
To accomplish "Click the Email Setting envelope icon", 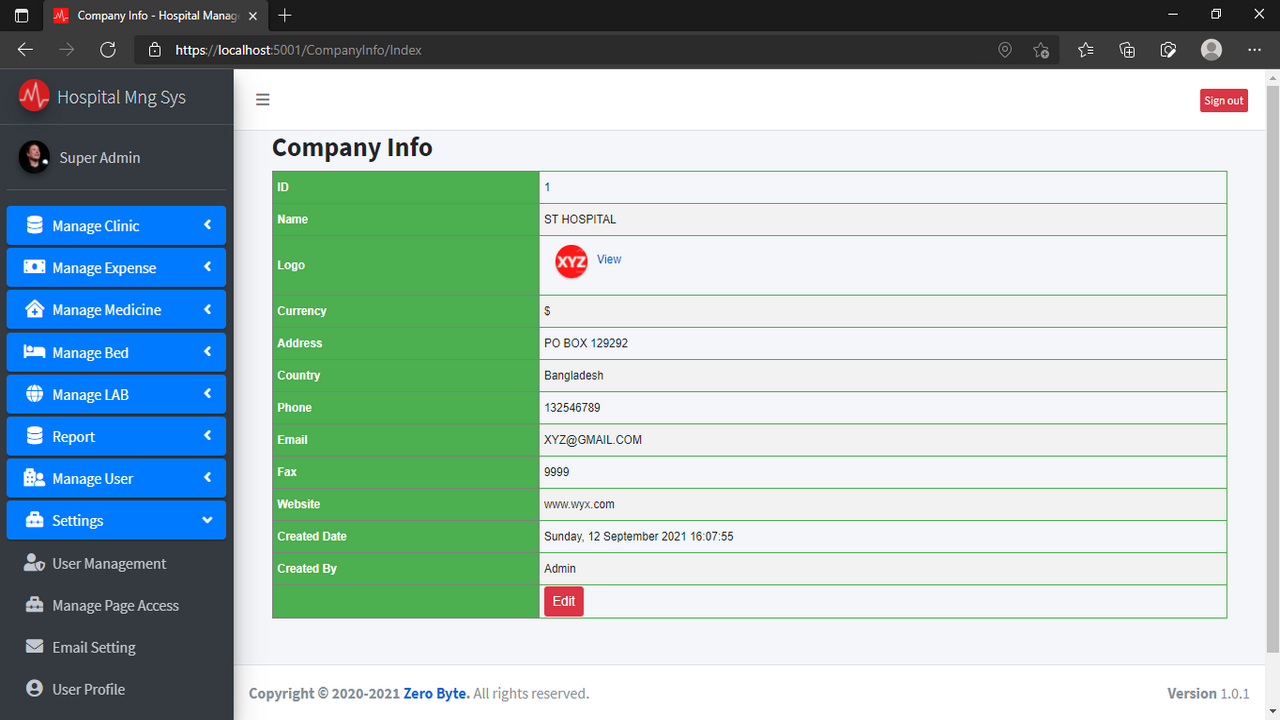I will [34, 646].
